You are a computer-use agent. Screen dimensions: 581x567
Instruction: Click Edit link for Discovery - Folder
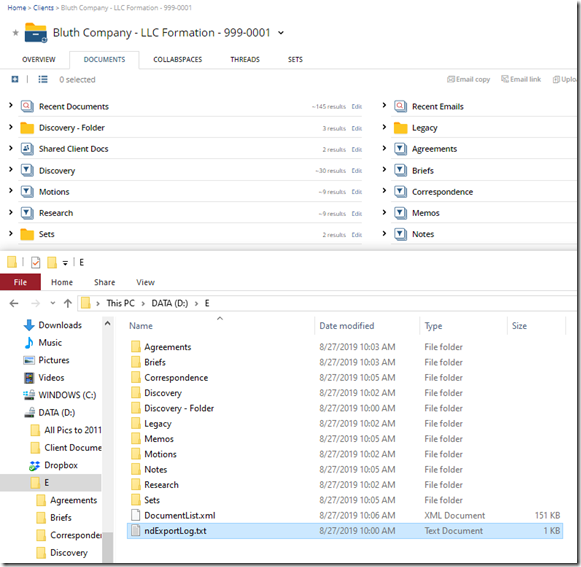356,129
